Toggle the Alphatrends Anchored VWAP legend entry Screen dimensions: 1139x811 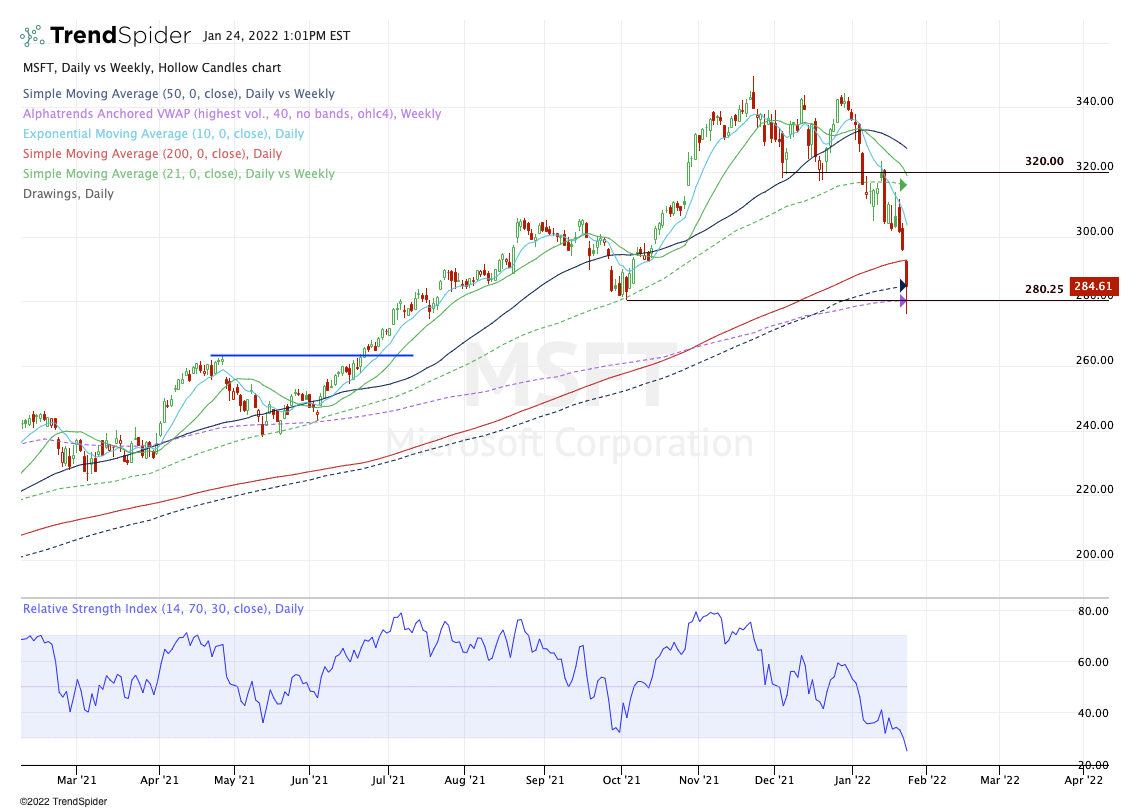click(x=231, y=114)
